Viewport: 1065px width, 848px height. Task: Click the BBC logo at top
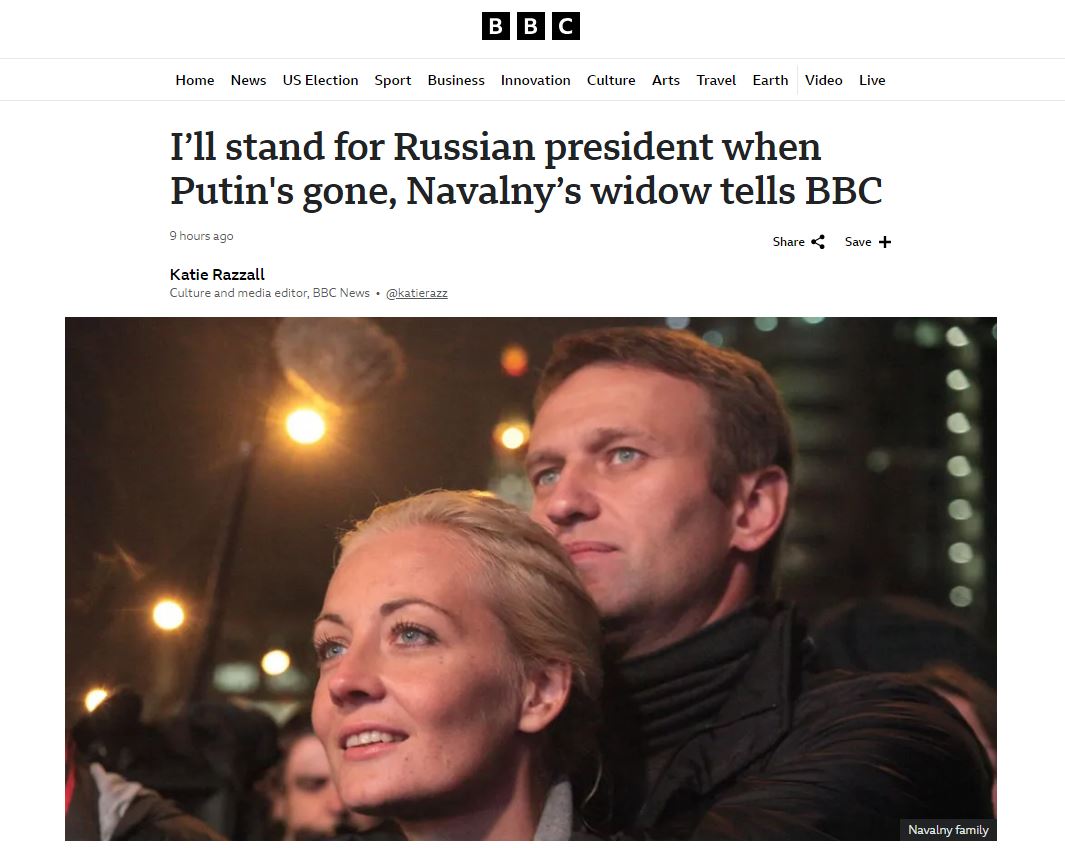point(530,26)
